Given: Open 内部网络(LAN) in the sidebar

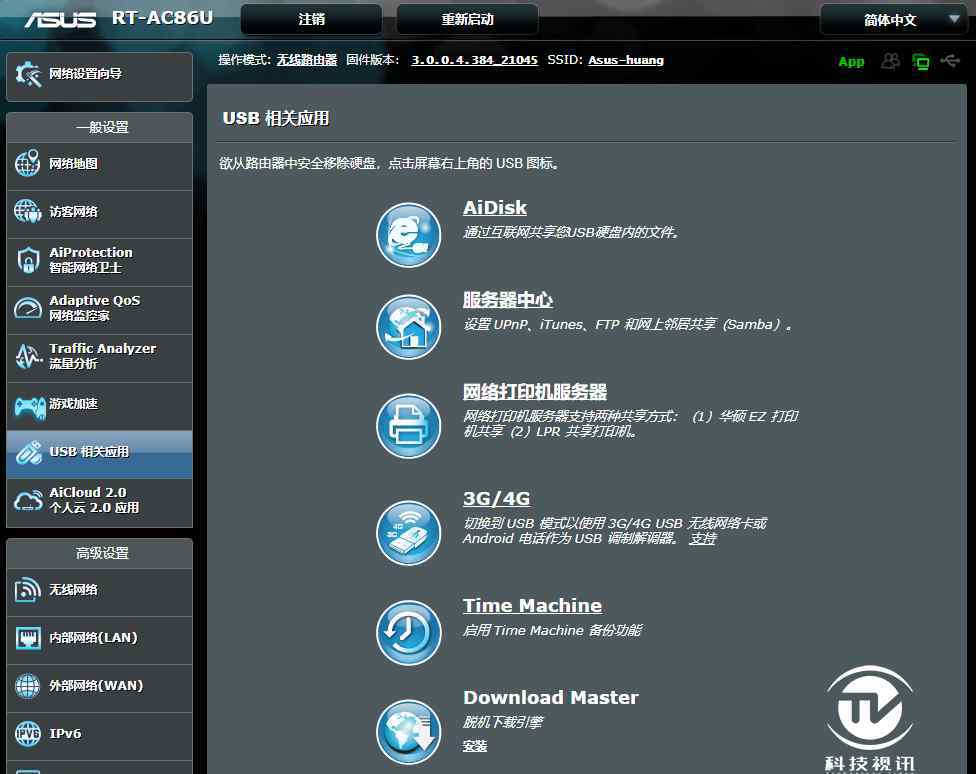Looking at the screenshot, I should tap(100, 638).
